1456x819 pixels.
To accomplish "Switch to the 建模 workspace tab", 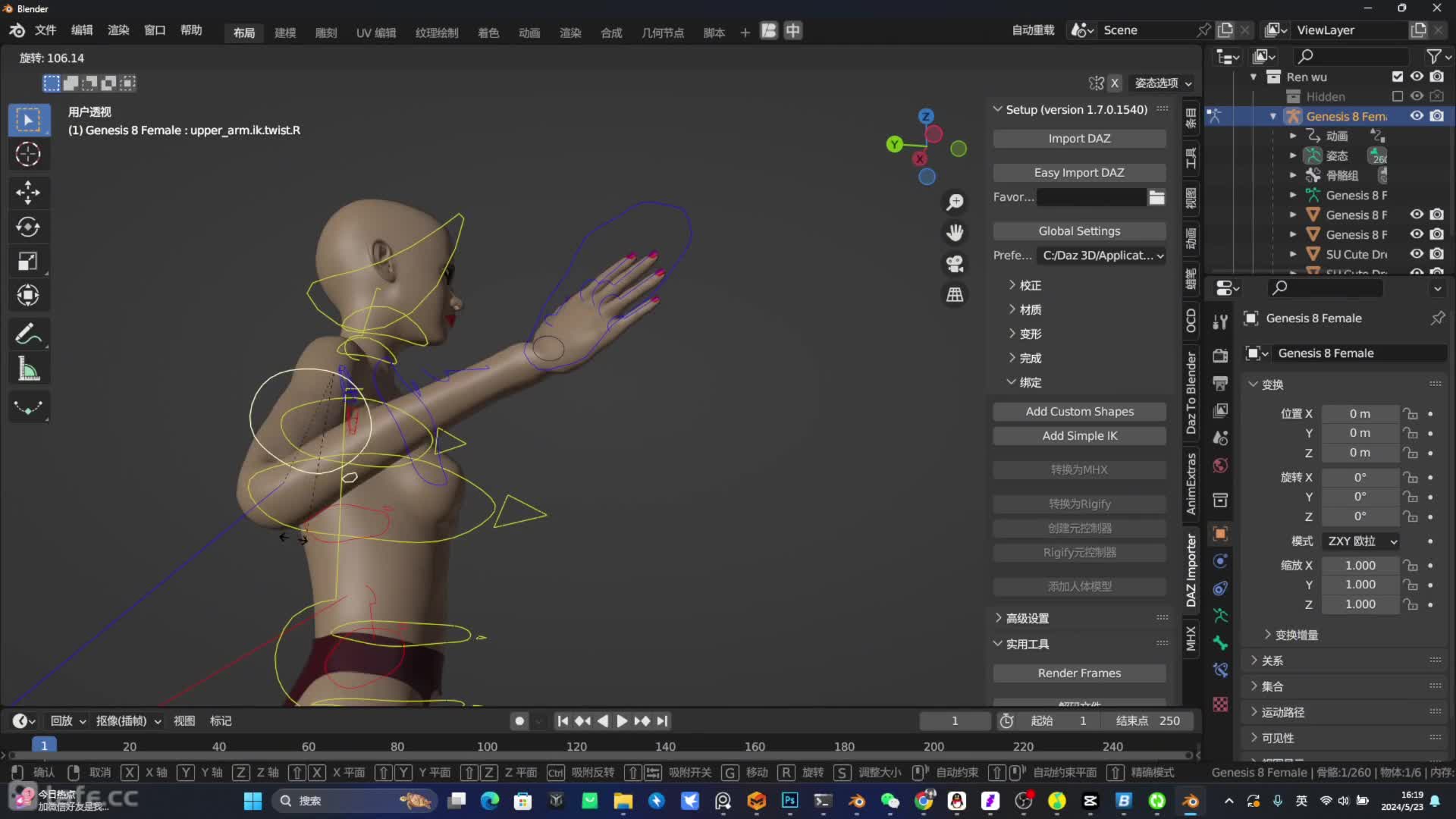I will pyautogui.click(x=285, y=33).
